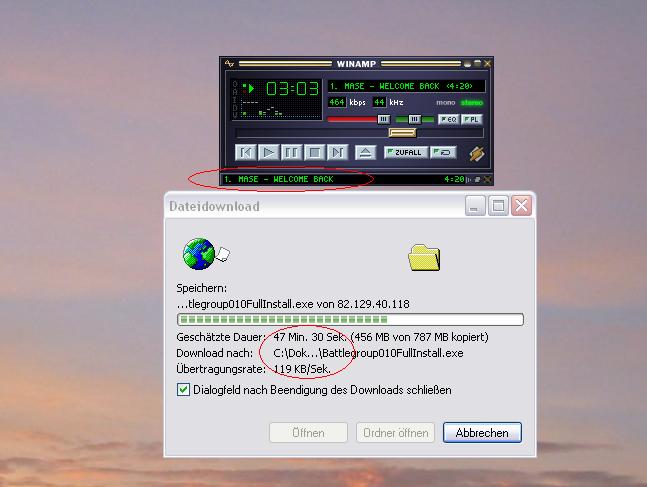Click the Winamp eject open file button
647x487 pixels.
pos(365,153)
